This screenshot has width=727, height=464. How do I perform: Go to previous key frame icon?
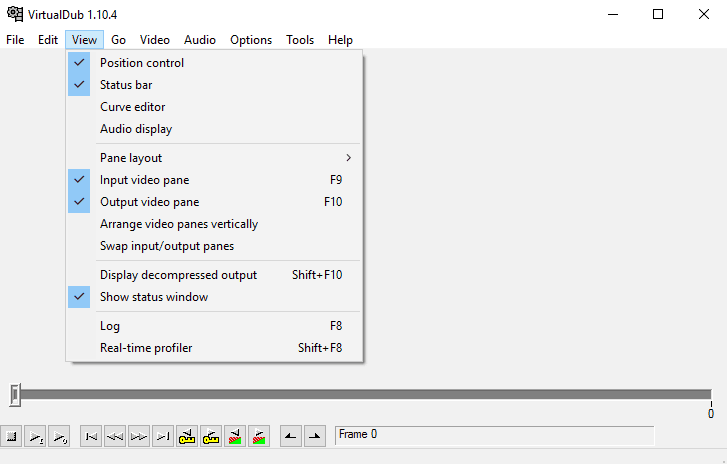click(187, 436)
